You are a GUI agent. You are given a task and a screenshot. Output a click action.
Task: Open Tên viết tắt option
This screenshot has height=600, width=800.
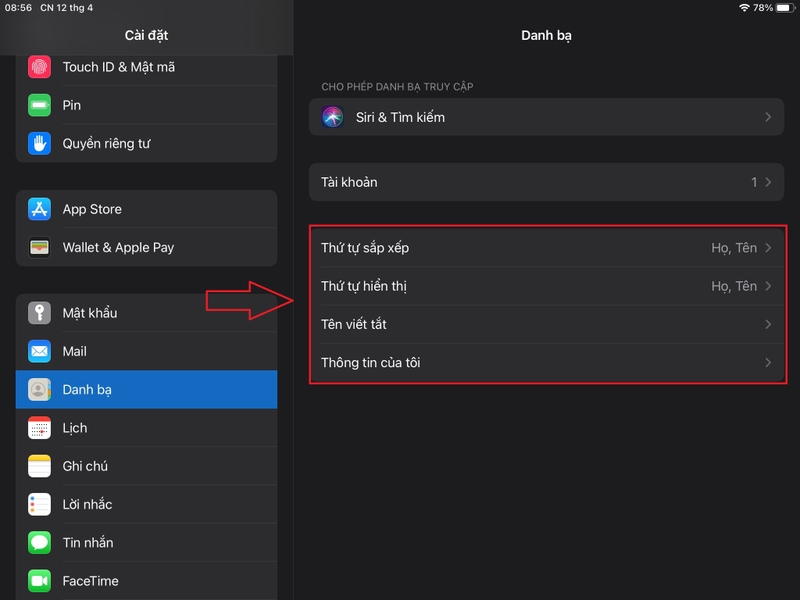[546, 324]
